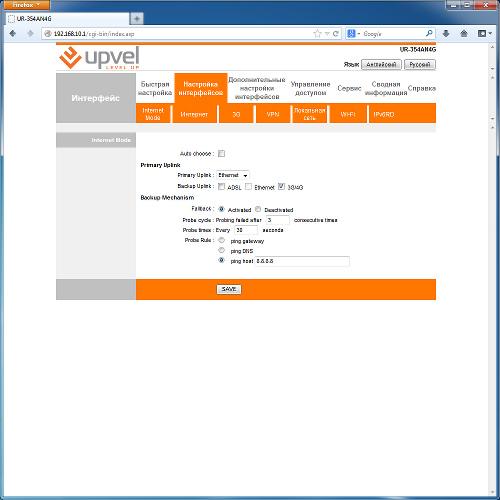500x500 pixels.
Task: Click the browser forward arrow
Action: click(30, 34)
